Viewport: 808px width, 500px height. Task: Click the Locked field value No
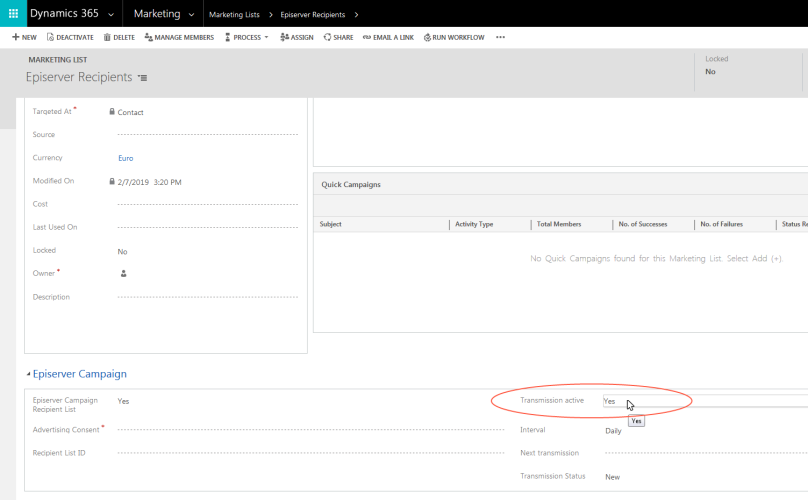(x=122, y=252)
